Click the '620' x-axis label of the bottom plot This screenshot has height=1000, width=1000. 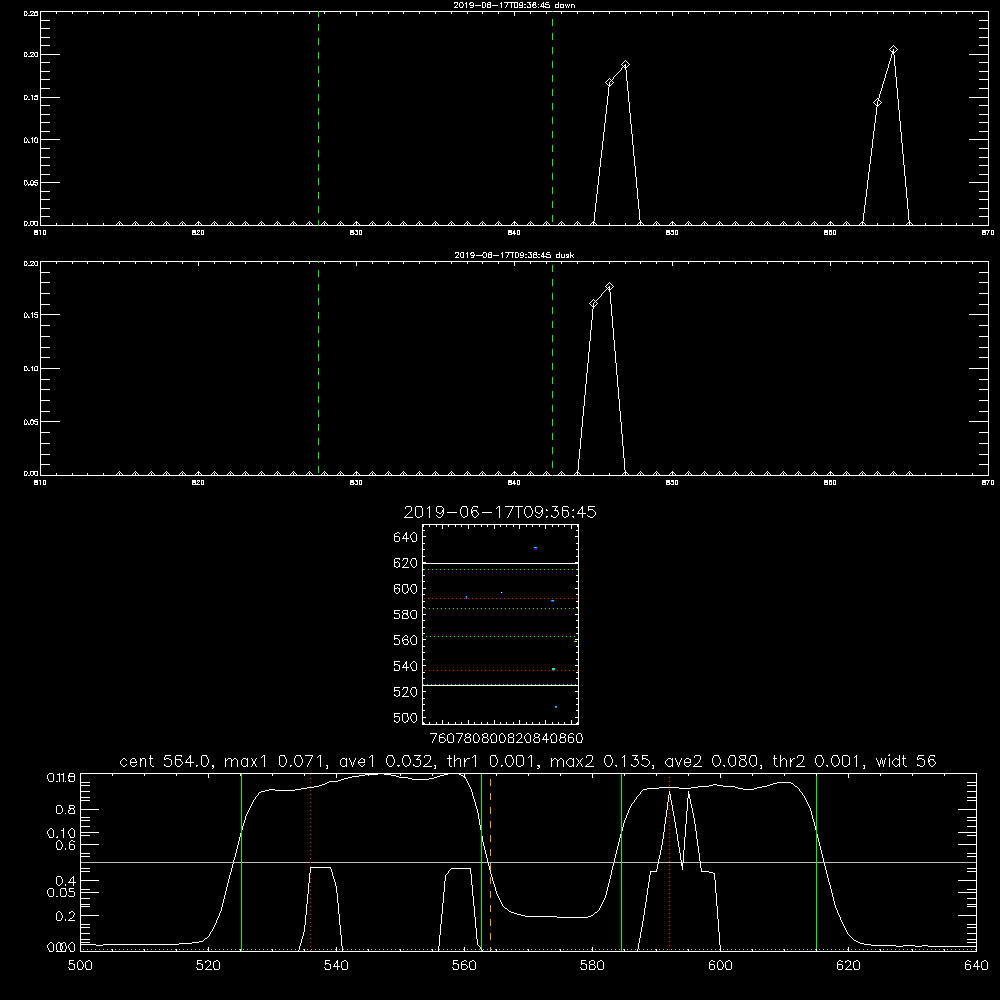click(848, 966)
